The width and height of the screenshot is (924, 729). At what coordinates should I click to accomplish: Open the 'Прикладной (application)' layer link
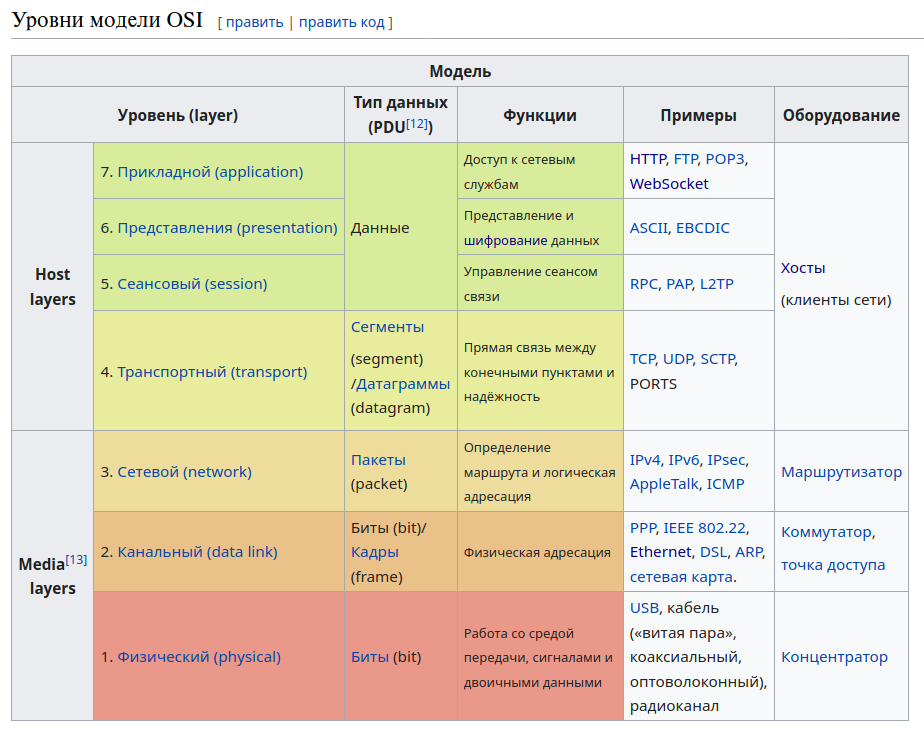coord(210,172)
